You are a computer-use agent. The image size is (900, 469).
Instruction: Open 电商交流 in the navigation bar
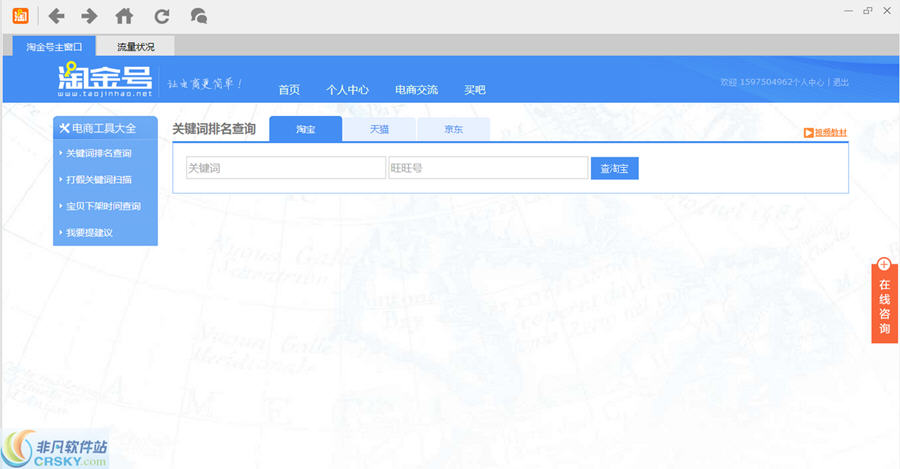[417, 90]
